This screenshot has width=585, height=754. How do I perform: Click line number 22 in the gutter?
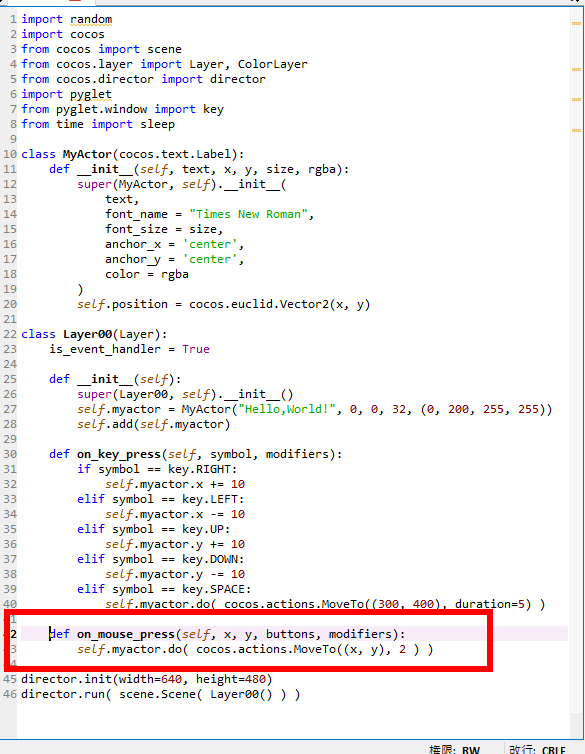coord(10,334)
